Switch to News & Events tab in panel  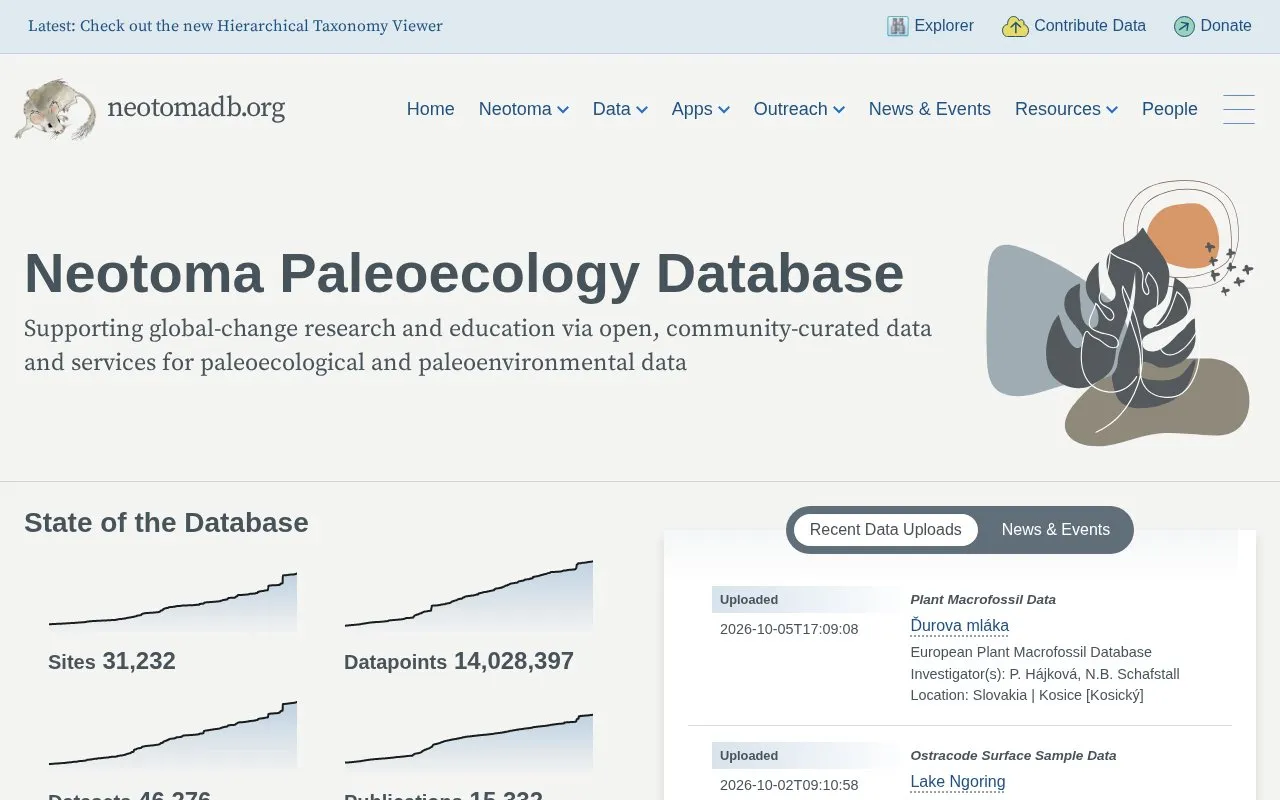click(x=1055, y=530)
